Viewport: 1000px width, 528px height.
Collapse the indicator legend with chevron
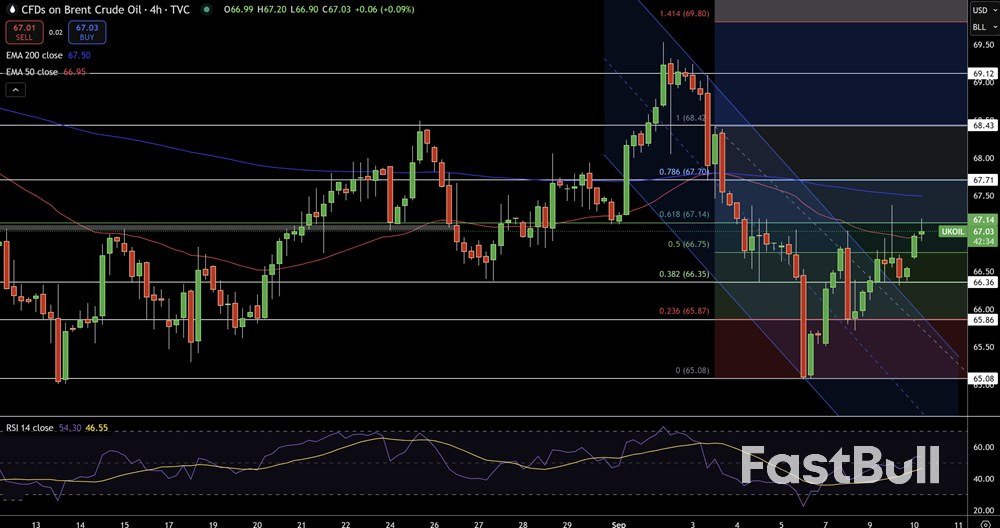pos(15,89)
